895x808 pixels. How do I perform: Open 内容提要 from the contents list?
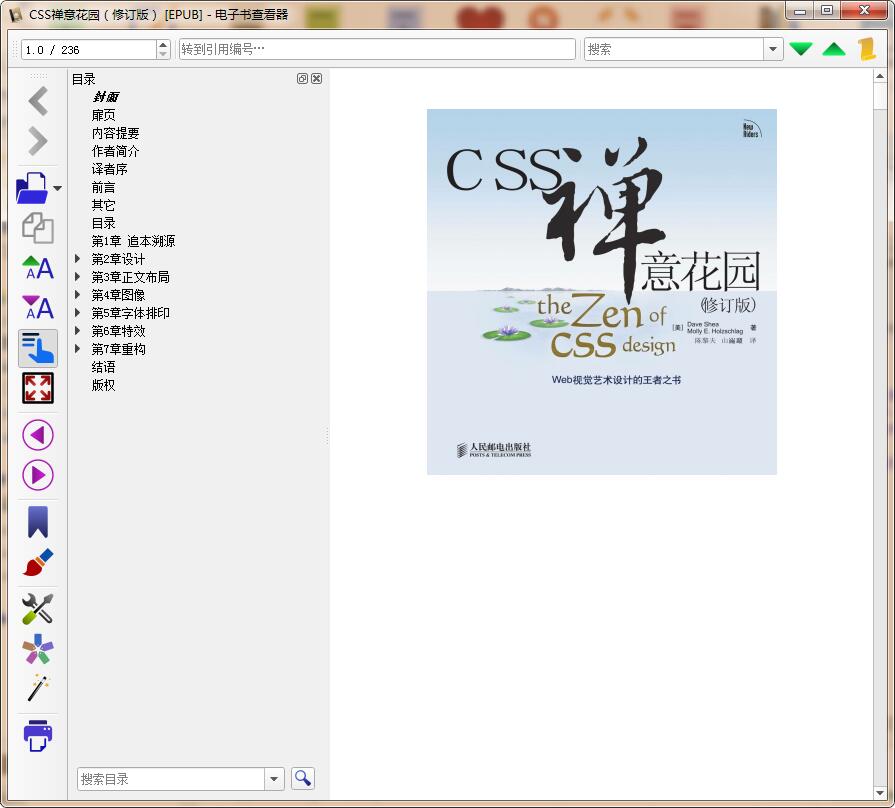115,133
